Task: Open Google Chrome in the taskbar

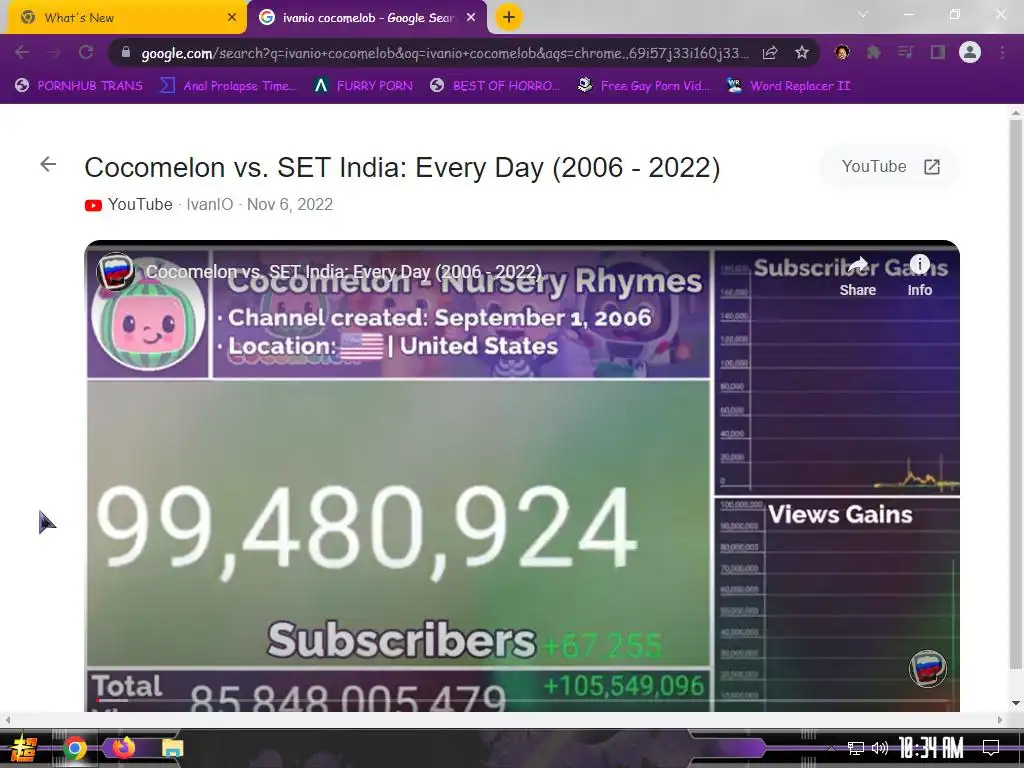Action: [74, 748]
